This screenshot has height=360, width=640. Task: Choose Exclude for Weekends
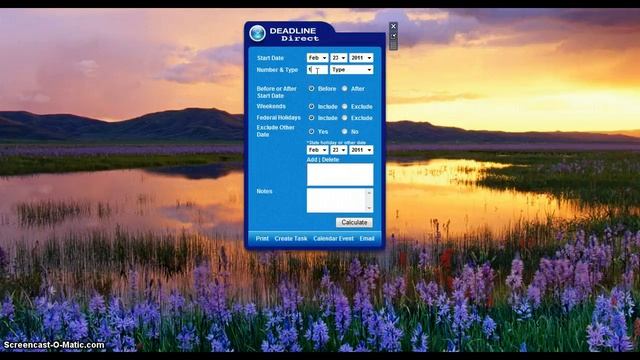click(x=344, y=107)
